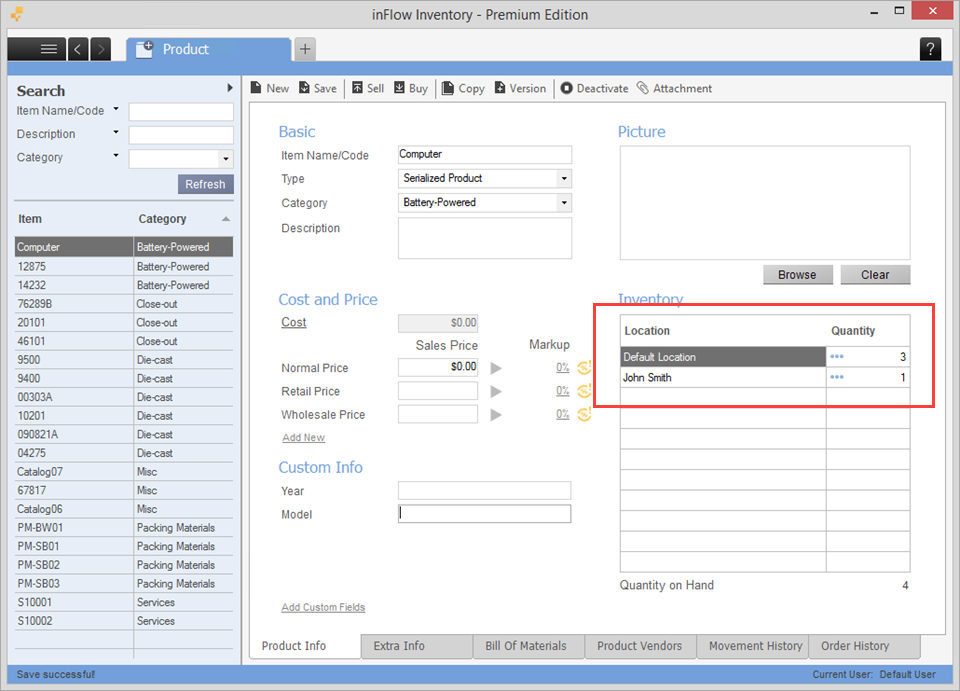Click the Retail Price sales field
Image resolution: width=960 pixels, height=691 pixels.
coord(438,390)
